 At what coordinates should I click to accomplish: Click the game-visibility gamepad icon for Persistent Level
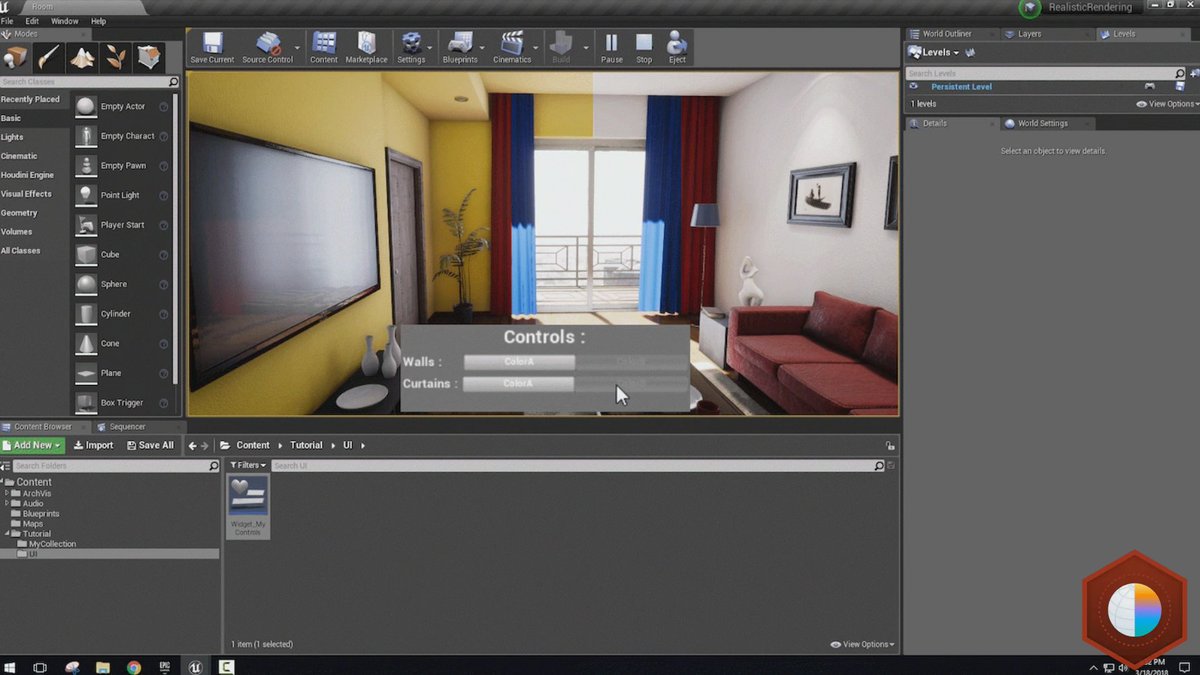click(1150, 87)
